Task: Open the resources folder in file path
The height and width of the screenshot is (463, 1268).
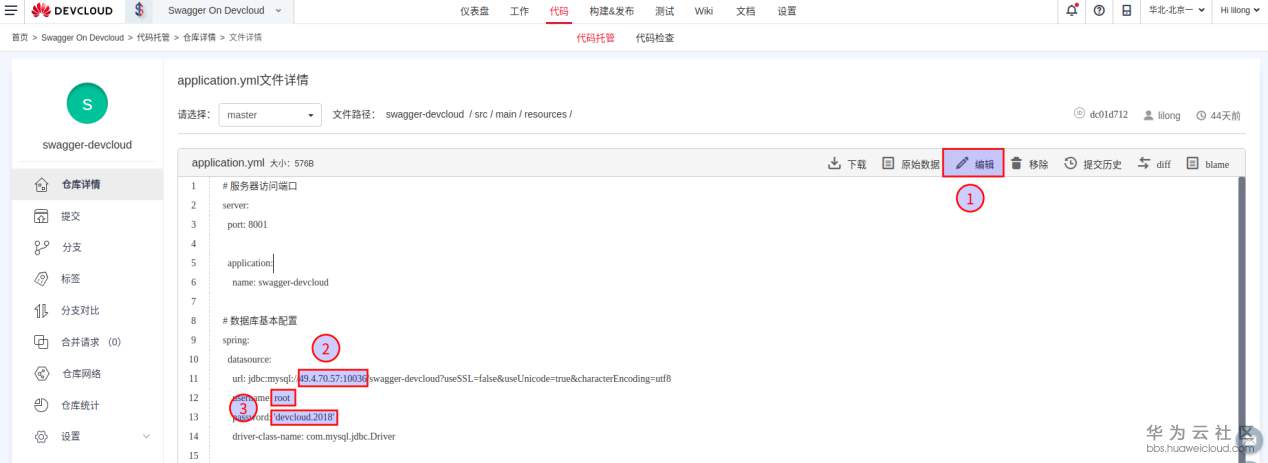Action: pyautogui.click(x=546, y=115)
